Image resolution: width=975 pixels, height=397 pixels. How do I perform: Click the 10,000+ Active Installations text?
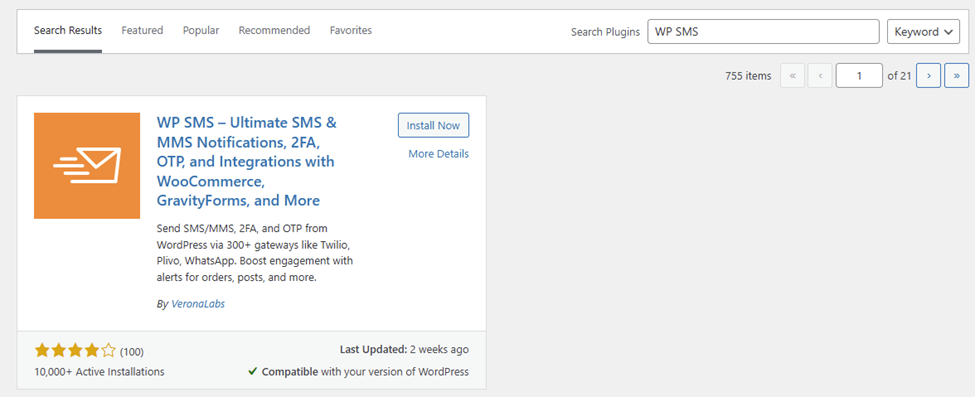point(99,372)
